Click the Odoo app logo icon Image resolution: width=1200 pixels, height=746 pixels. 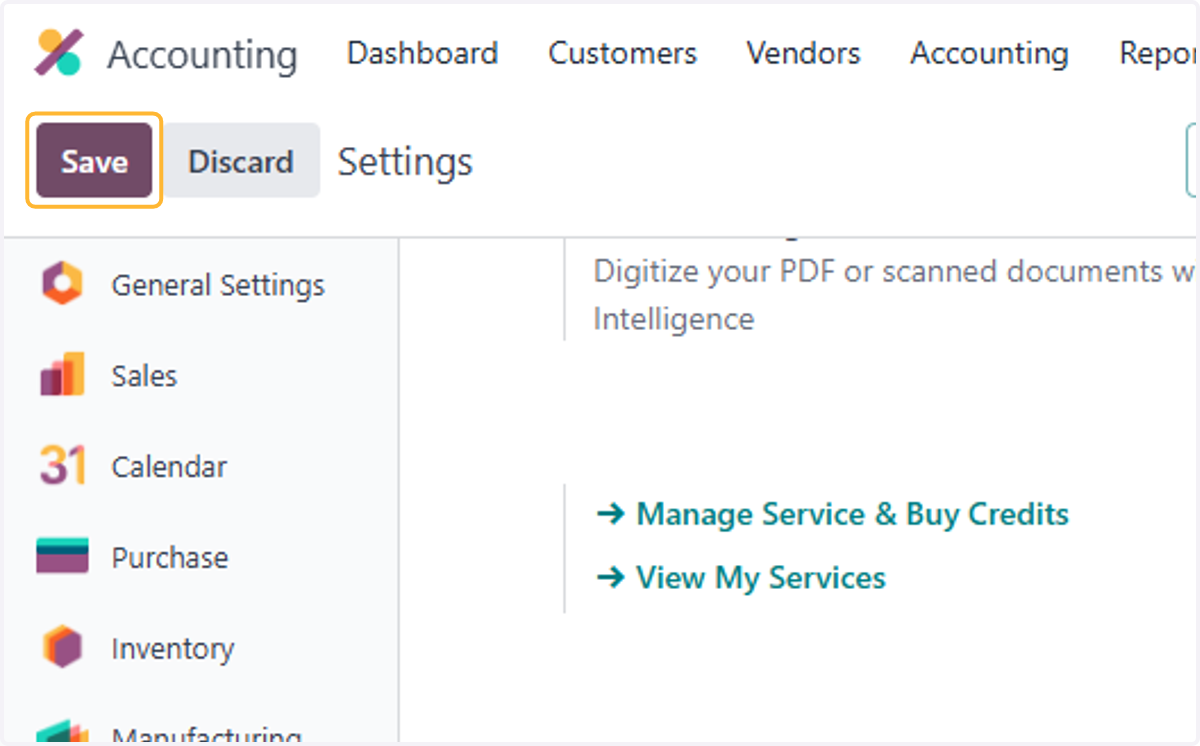(x=59, y=52)
